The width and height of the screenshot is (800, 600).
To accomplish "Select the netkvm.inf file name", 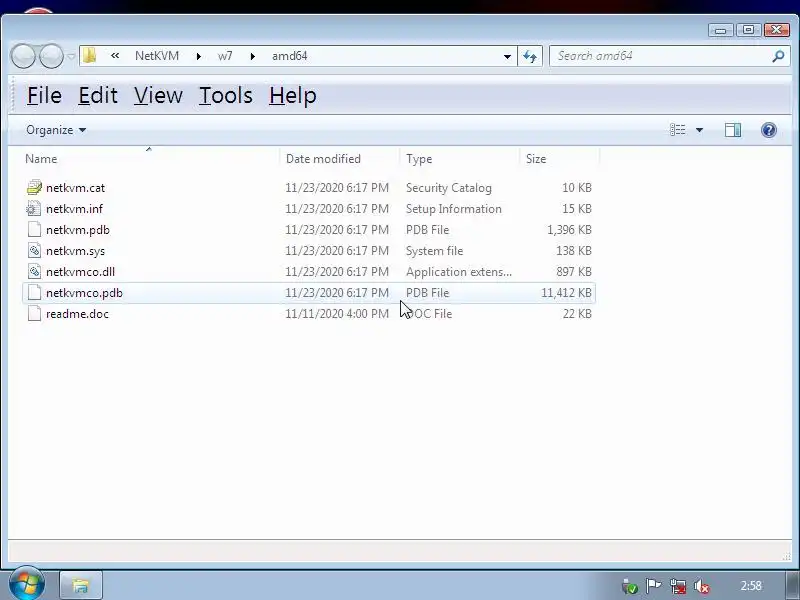I will pyautogui.click(x=74, y=209).
